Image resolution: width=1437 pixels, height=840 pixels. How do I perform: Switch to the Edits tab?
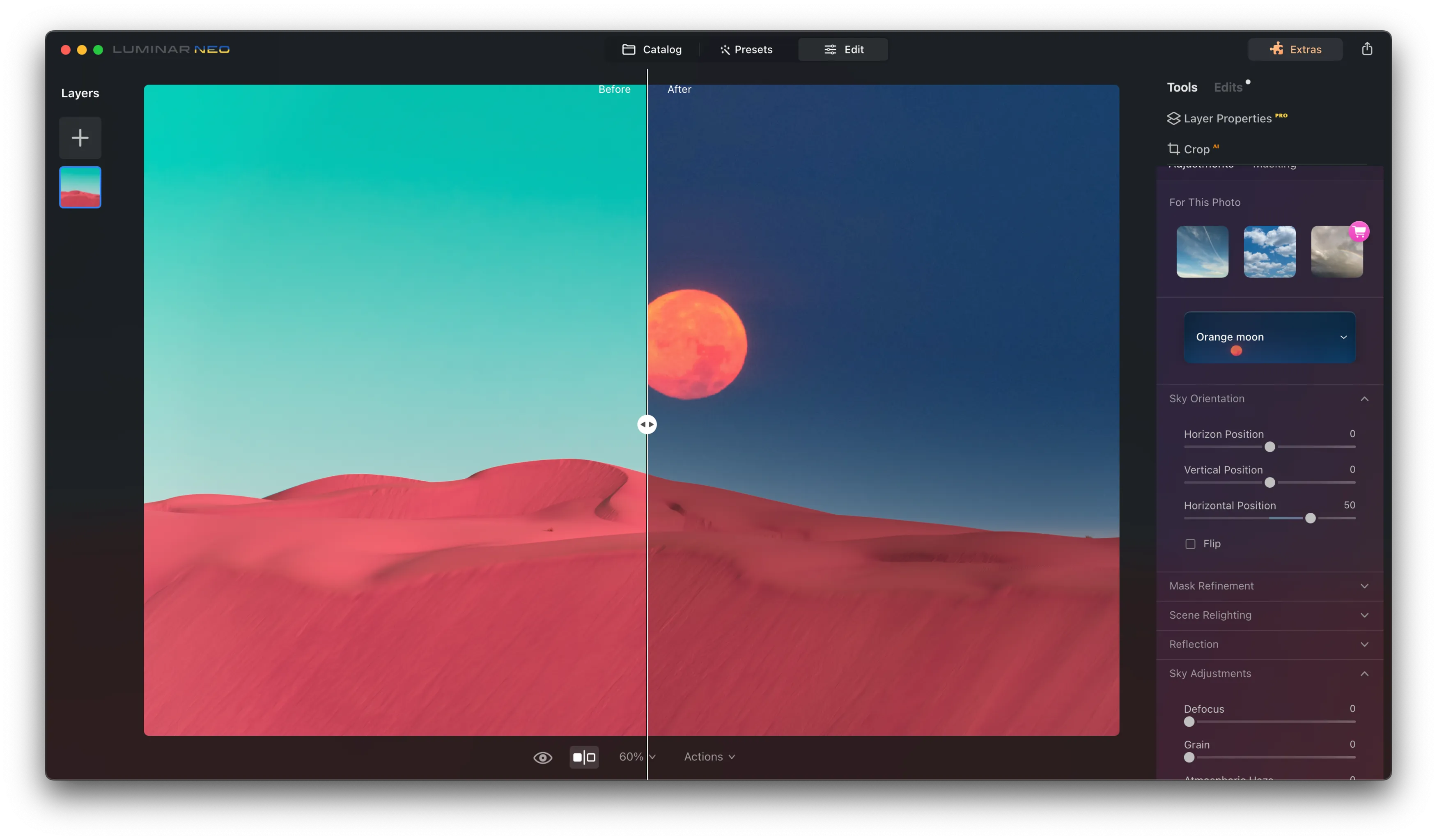coord(1228,87)
